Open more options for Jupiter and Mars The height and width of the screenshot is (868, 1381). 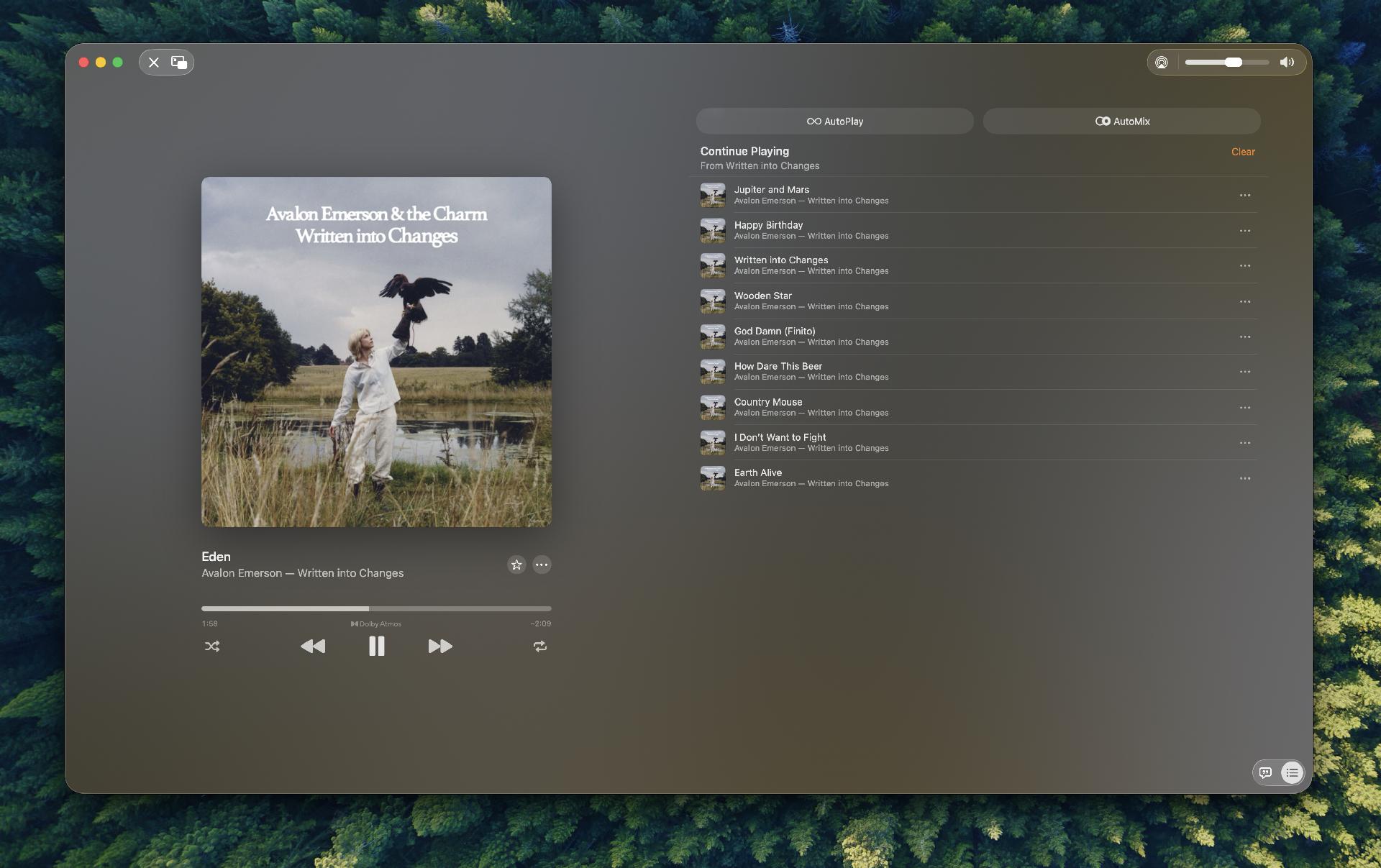pos(1245,196)
